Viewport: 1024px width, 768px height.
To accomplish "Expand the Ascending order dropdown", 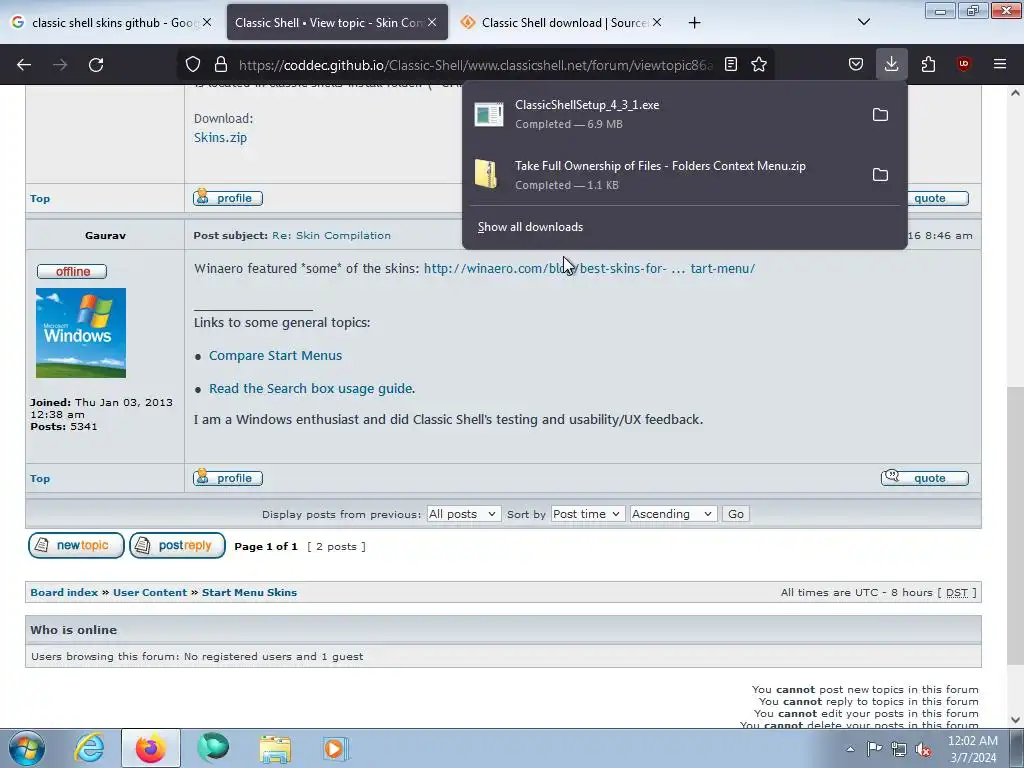I will click(673, 514).
